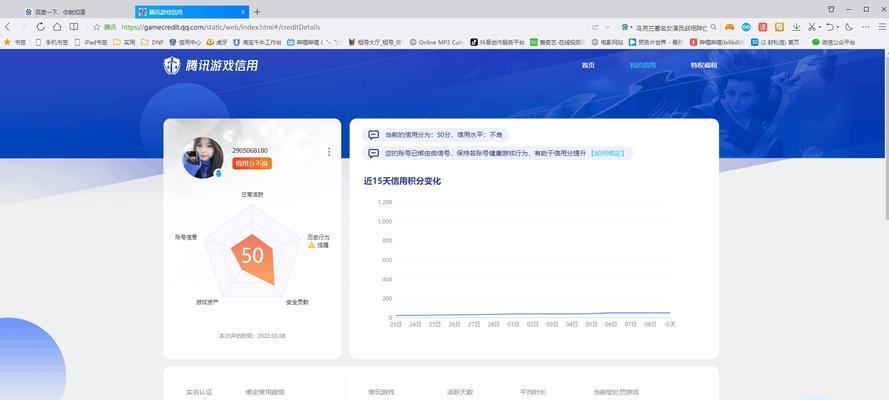Click the 50 score in radar chart
This screenshot has height=400, width=889.
click(253, 256)
